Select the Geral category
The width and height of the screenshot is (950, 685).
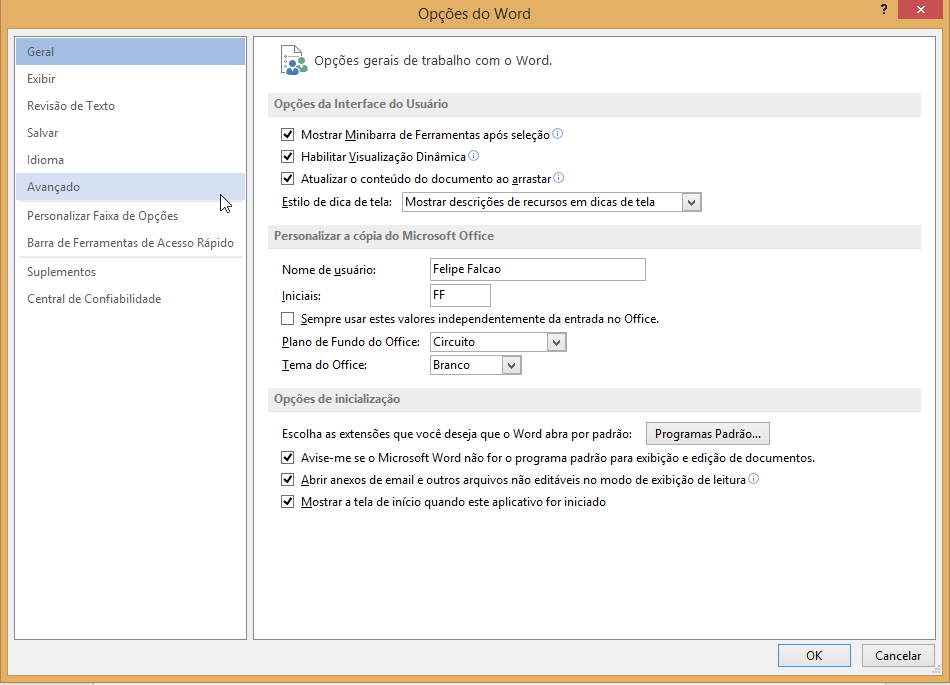coord(130,51)
